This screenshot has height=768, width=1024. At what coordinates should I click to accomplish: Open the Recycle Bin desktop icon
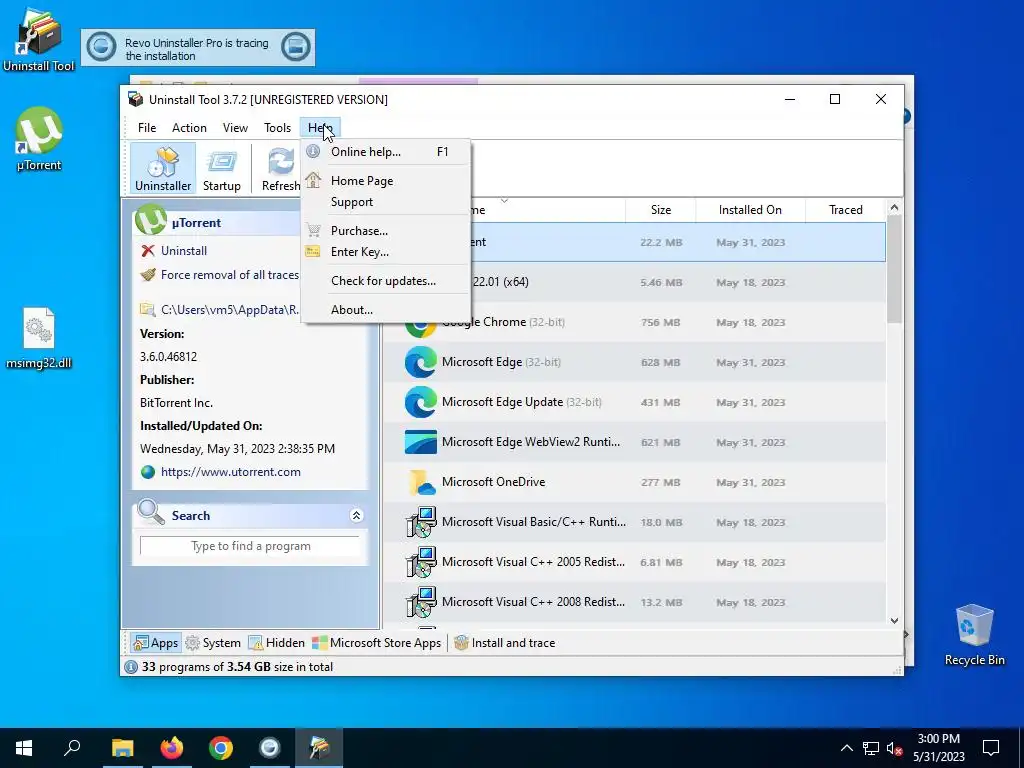pos(974,635)
